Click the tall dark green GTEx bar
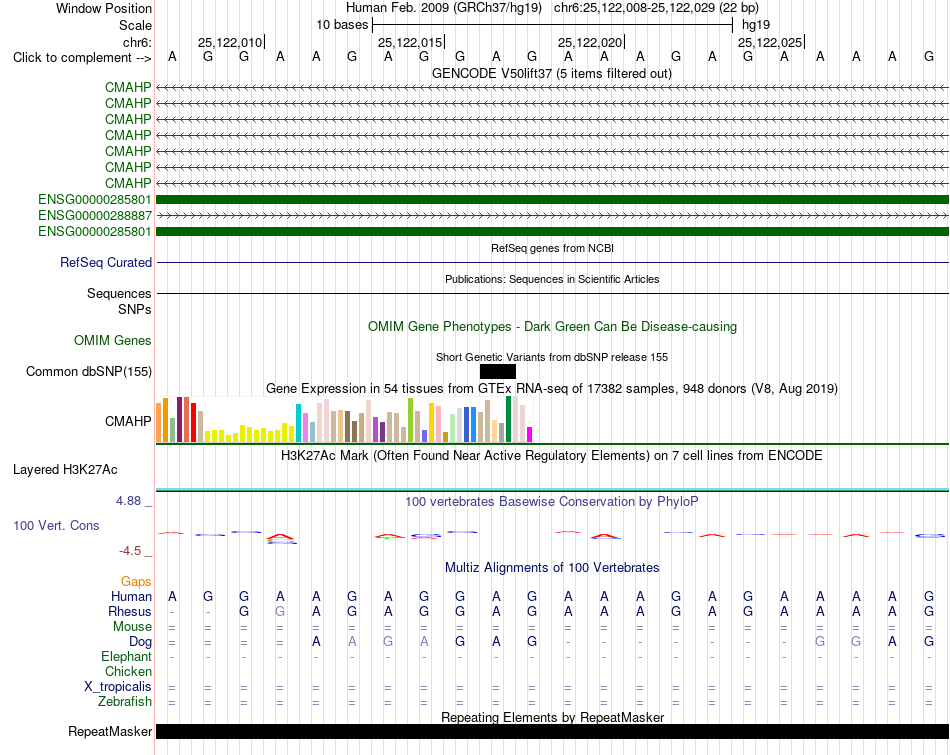The width and height of the screenshot is (950, 755). 508,419
